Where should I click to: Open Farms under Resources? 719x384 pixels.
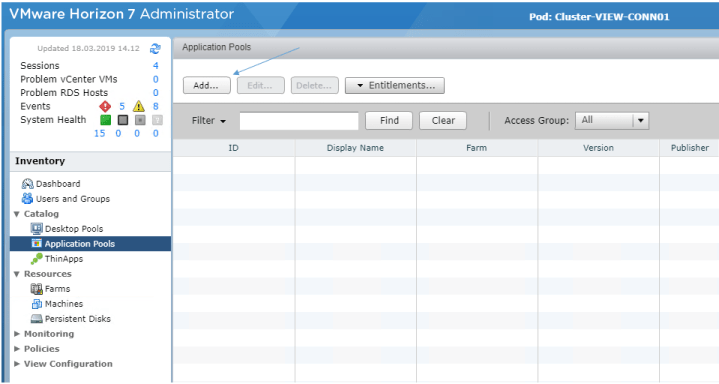point(57,289)
